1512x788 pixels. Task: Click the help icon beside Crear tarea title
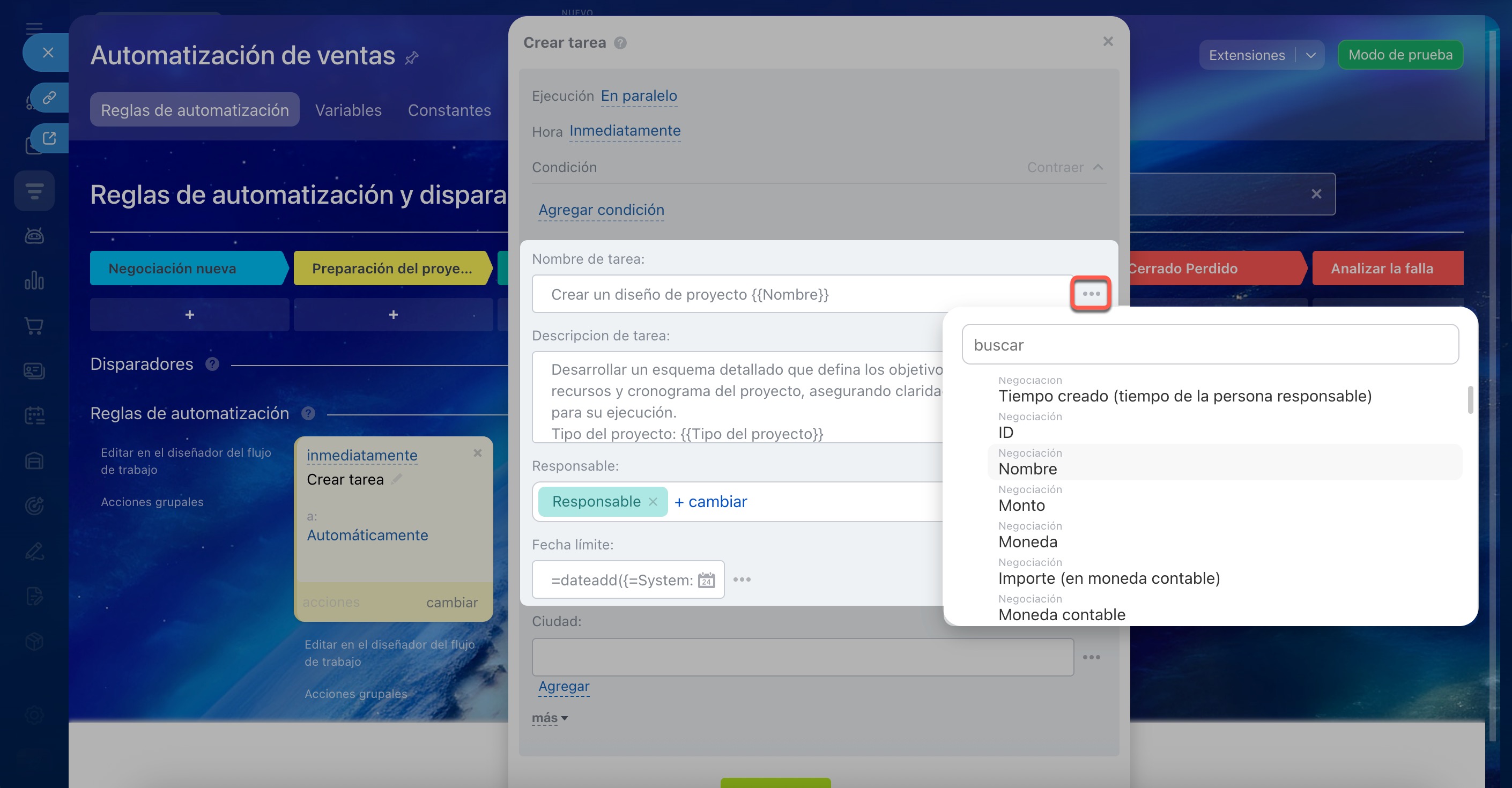pos(620,43)
